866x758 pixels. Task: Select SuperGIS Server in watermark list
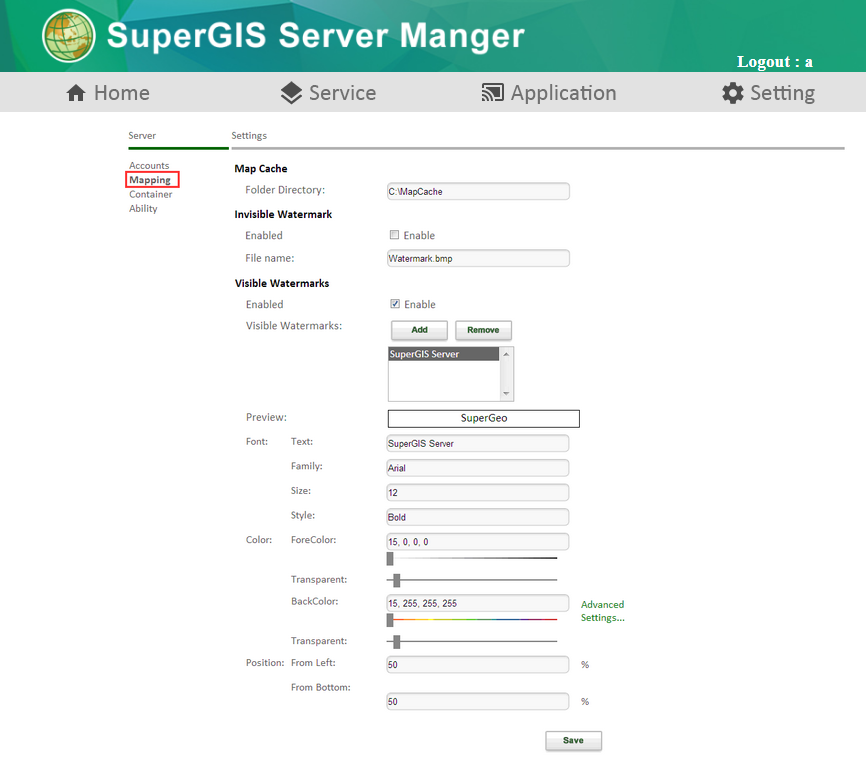443,354
